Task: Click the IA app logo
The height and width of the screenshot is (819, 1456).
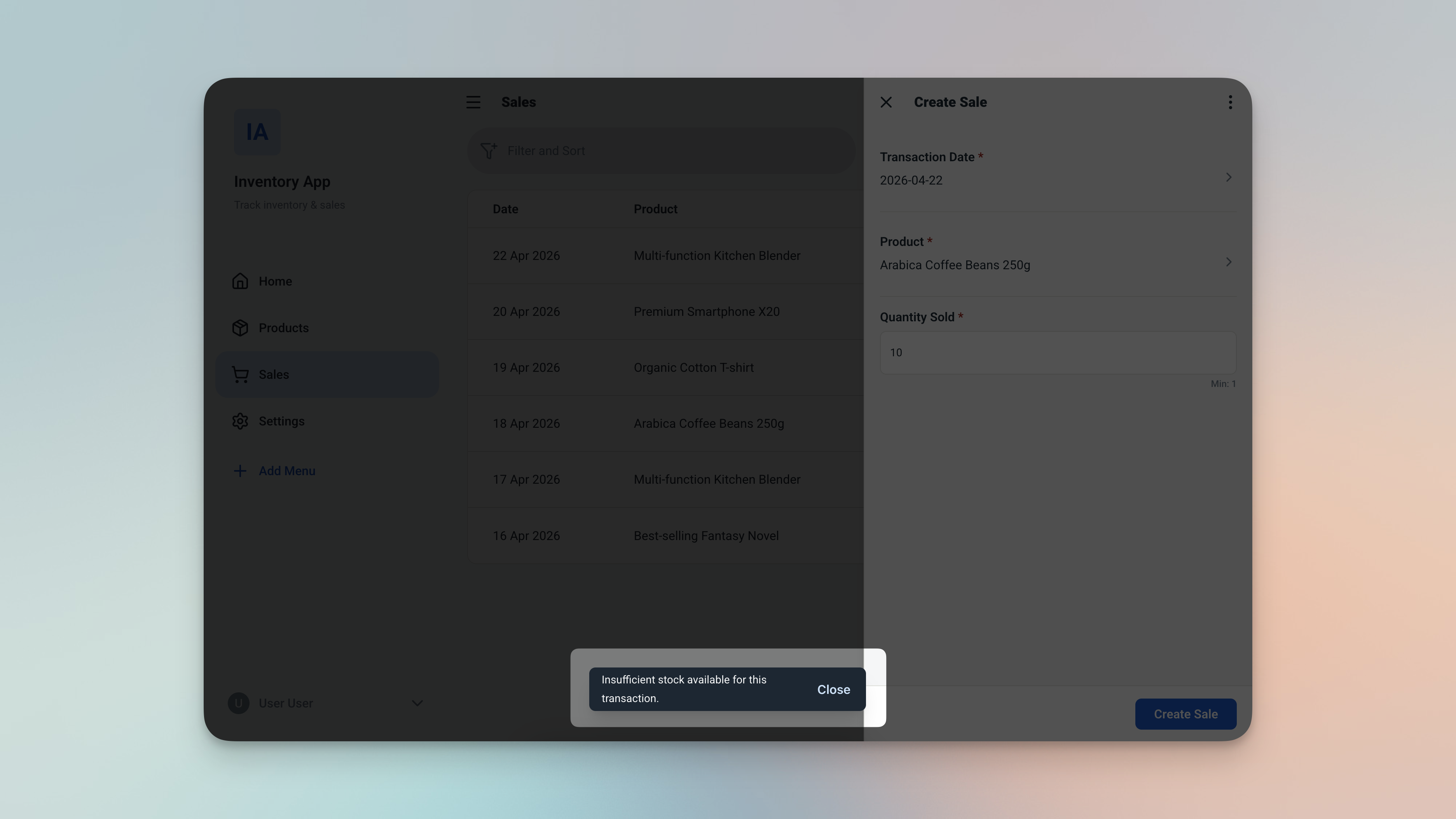Action: click(x=257, y=132)
